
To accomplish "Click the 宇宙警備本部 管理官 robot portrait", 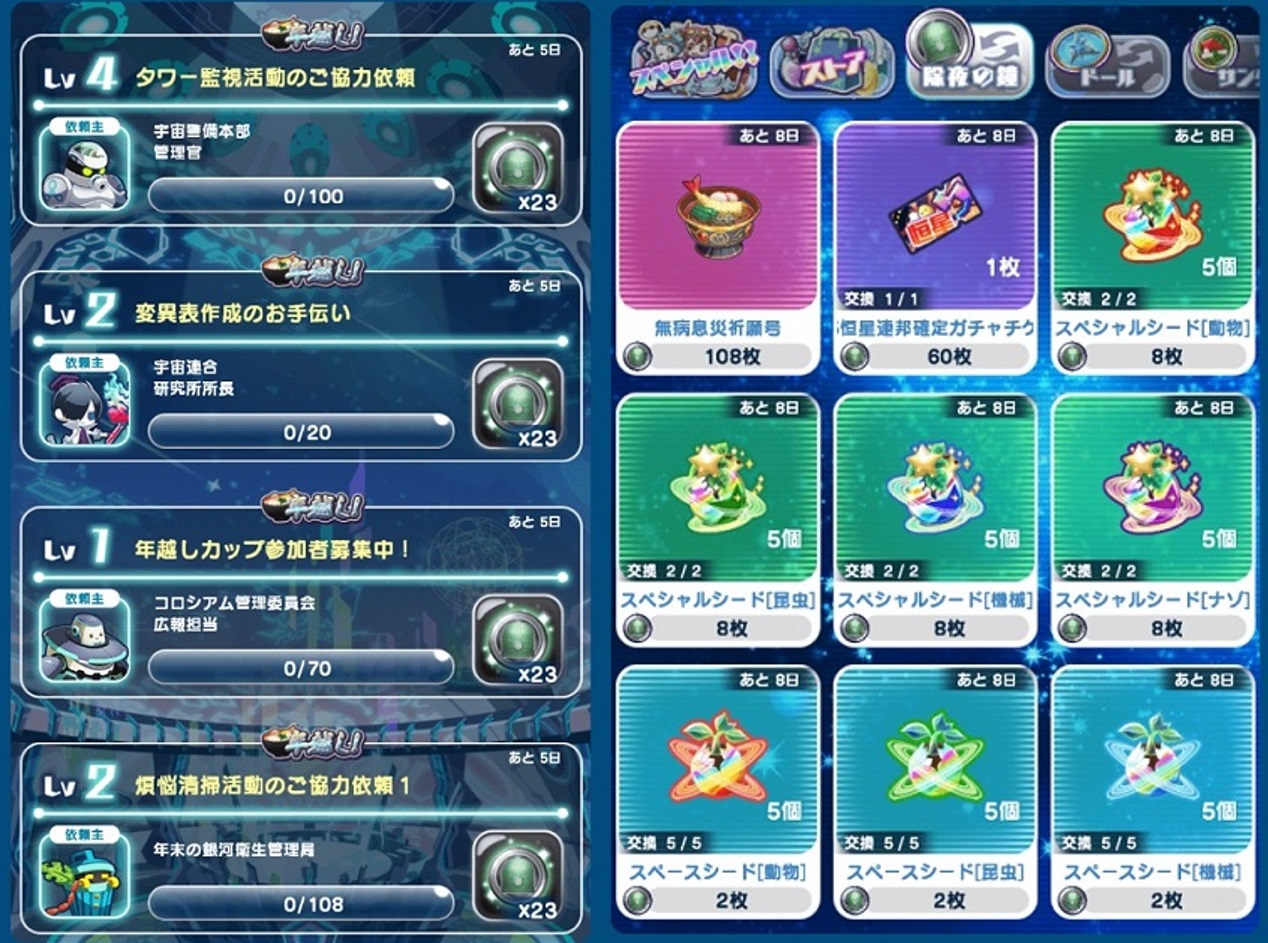I will click(x=85, y=168).
